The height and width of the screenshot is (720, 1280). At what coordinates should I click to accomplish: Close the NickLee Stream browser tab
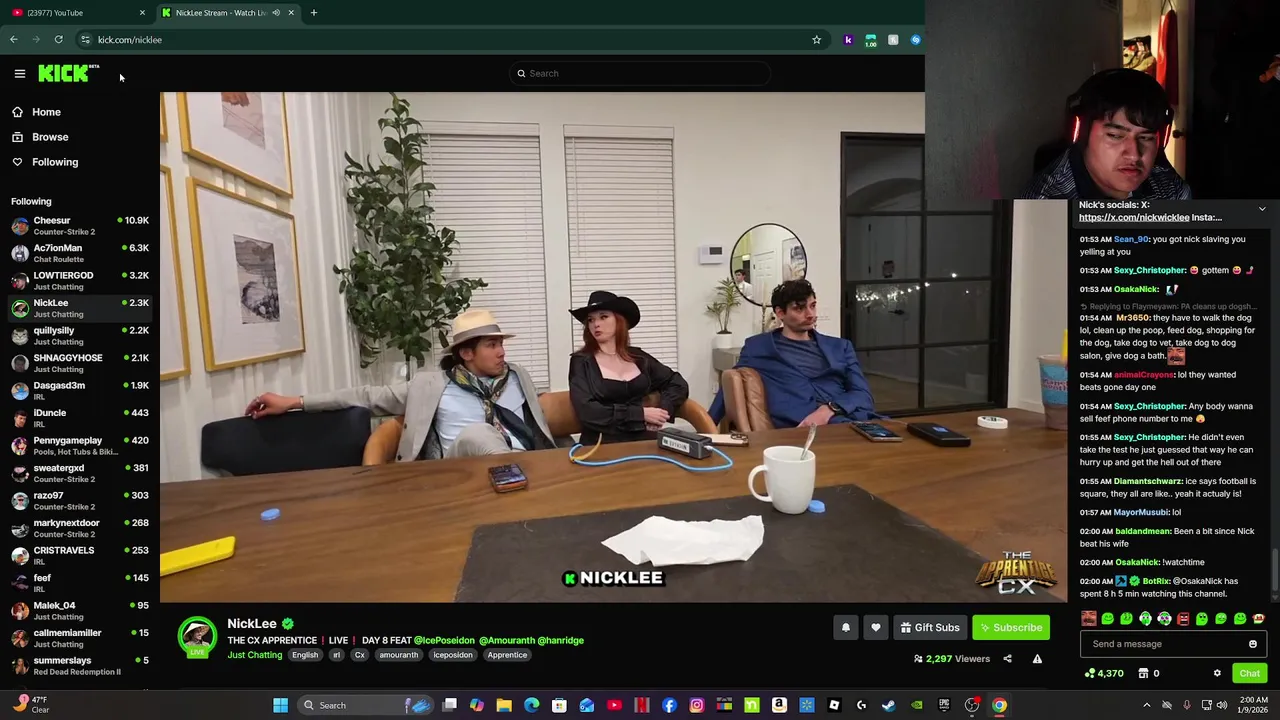tap(291, 12)
